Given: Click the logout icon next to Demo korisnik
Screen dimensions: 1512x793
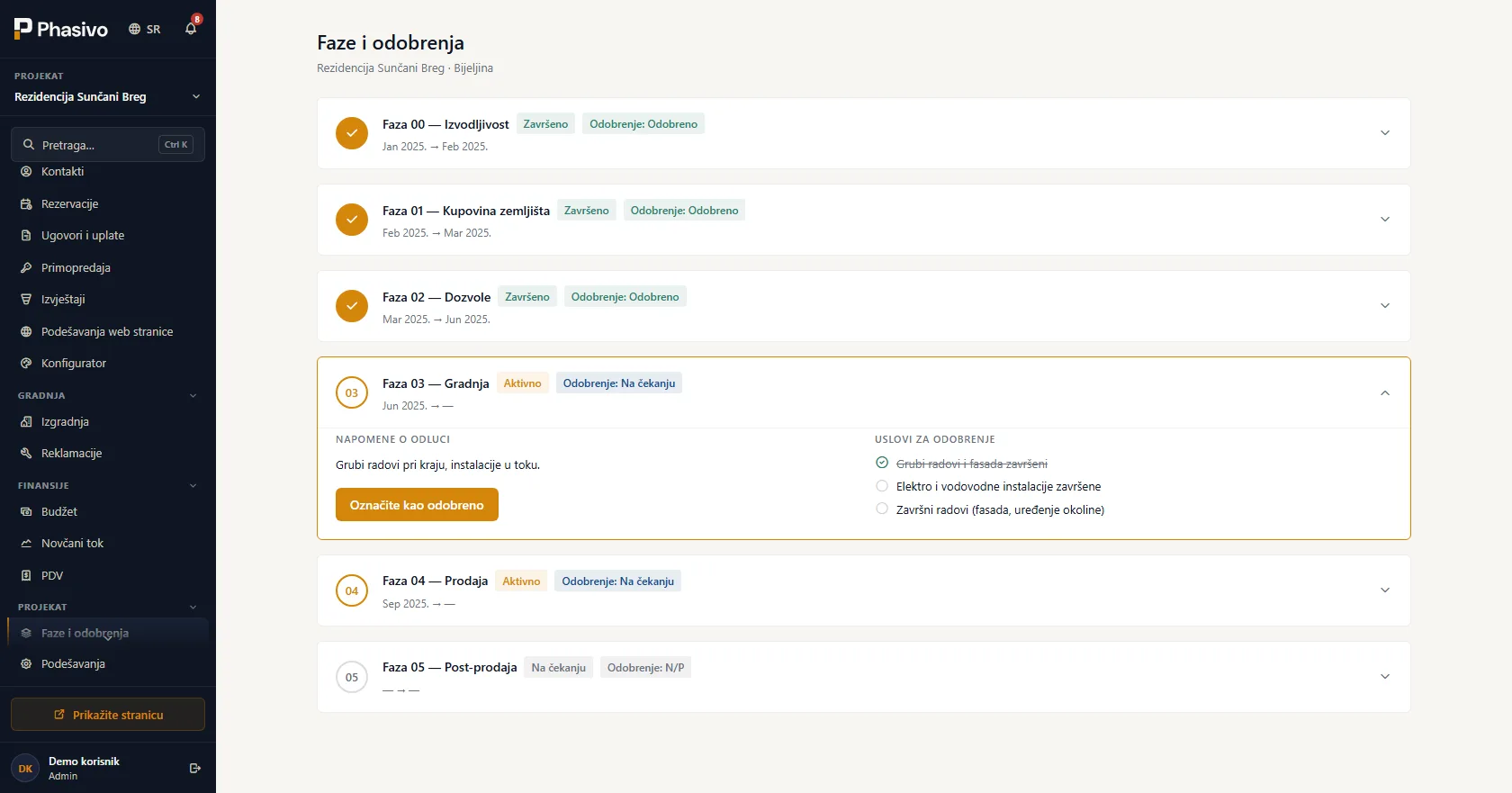Looking at the screenshot, I should coord(195,768).
